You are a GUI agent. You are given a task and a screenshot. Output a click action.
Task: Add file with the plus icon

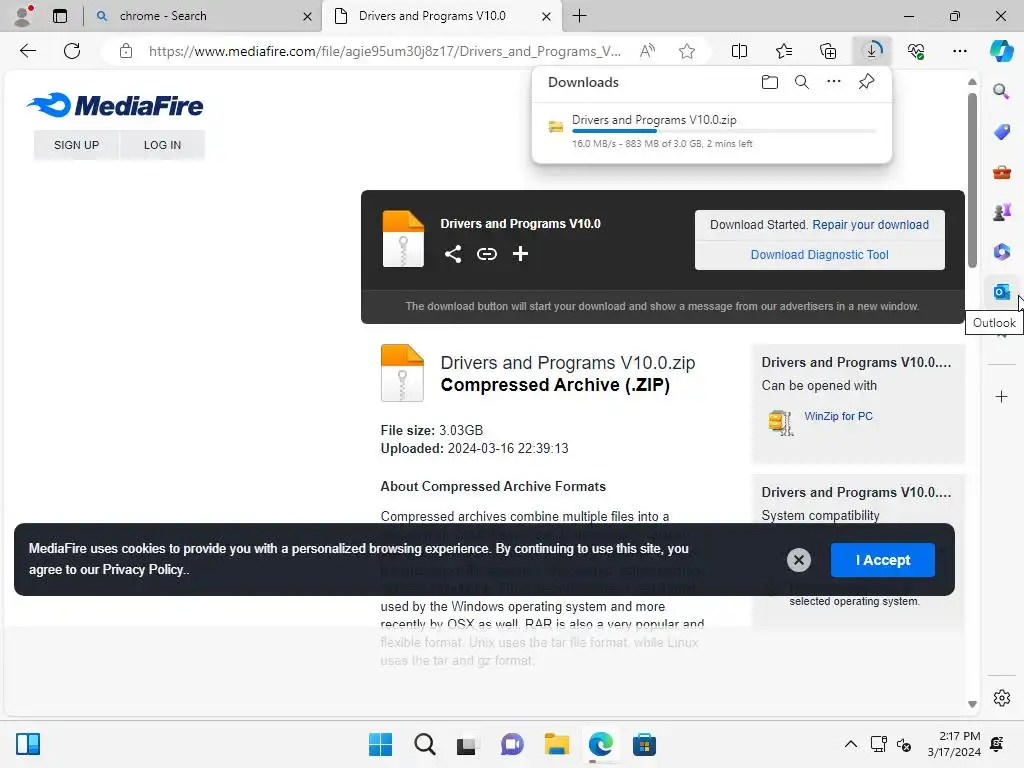(x=520, y=254)
